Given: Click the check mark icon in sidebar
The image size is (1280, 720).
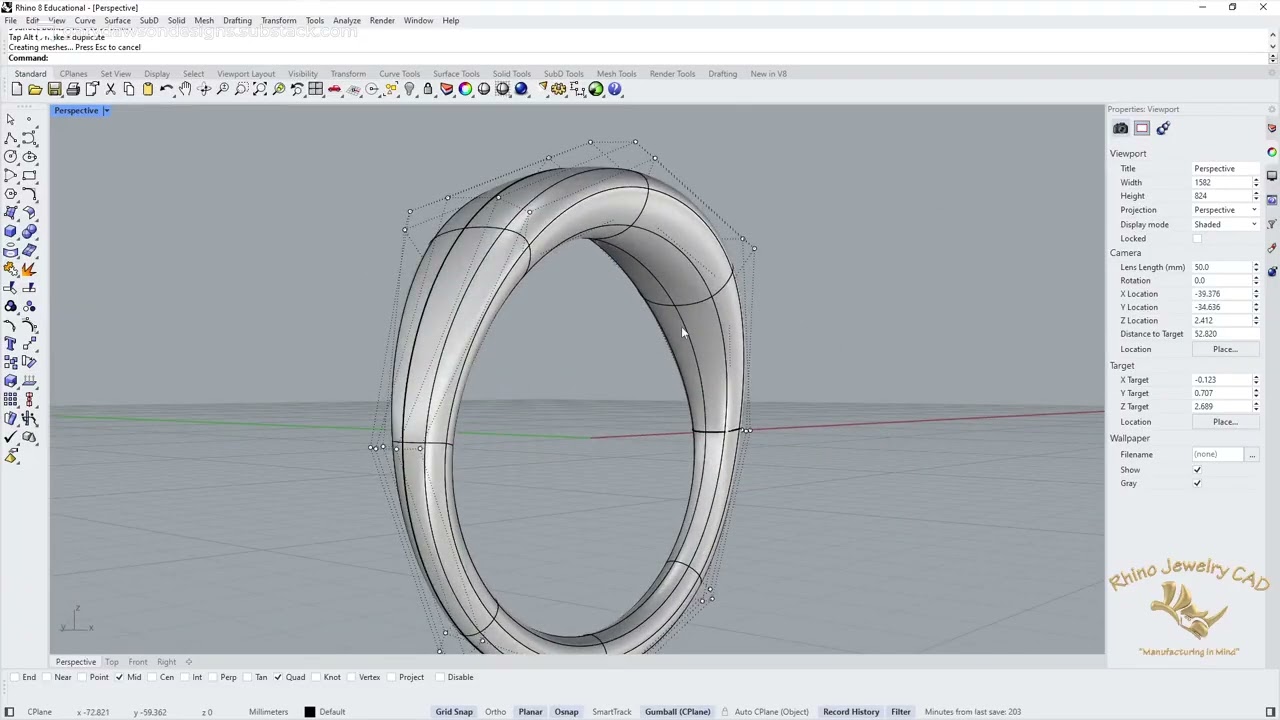Looking at the screenshot, I should point(11,437).
